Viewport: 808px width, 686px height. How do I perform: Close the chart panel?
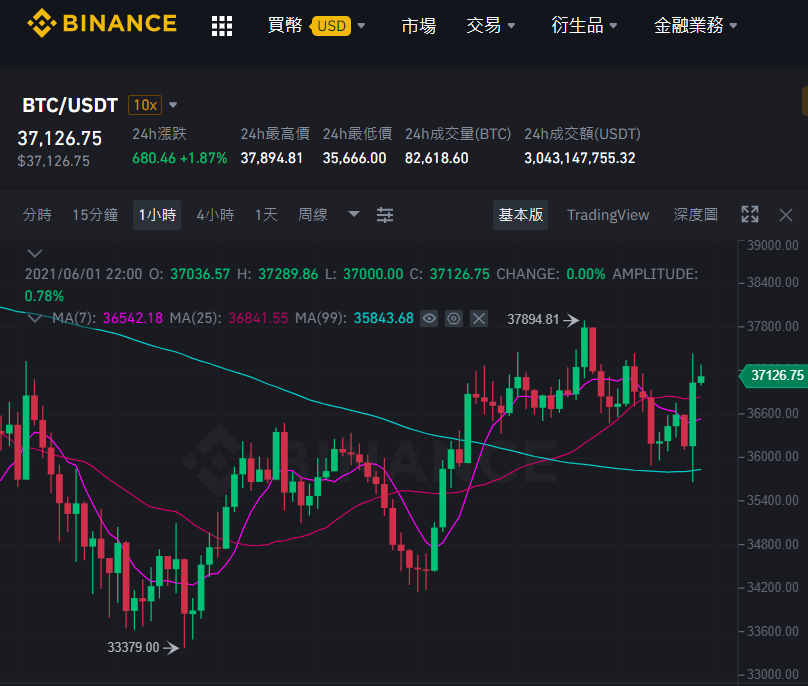point(786,215)
